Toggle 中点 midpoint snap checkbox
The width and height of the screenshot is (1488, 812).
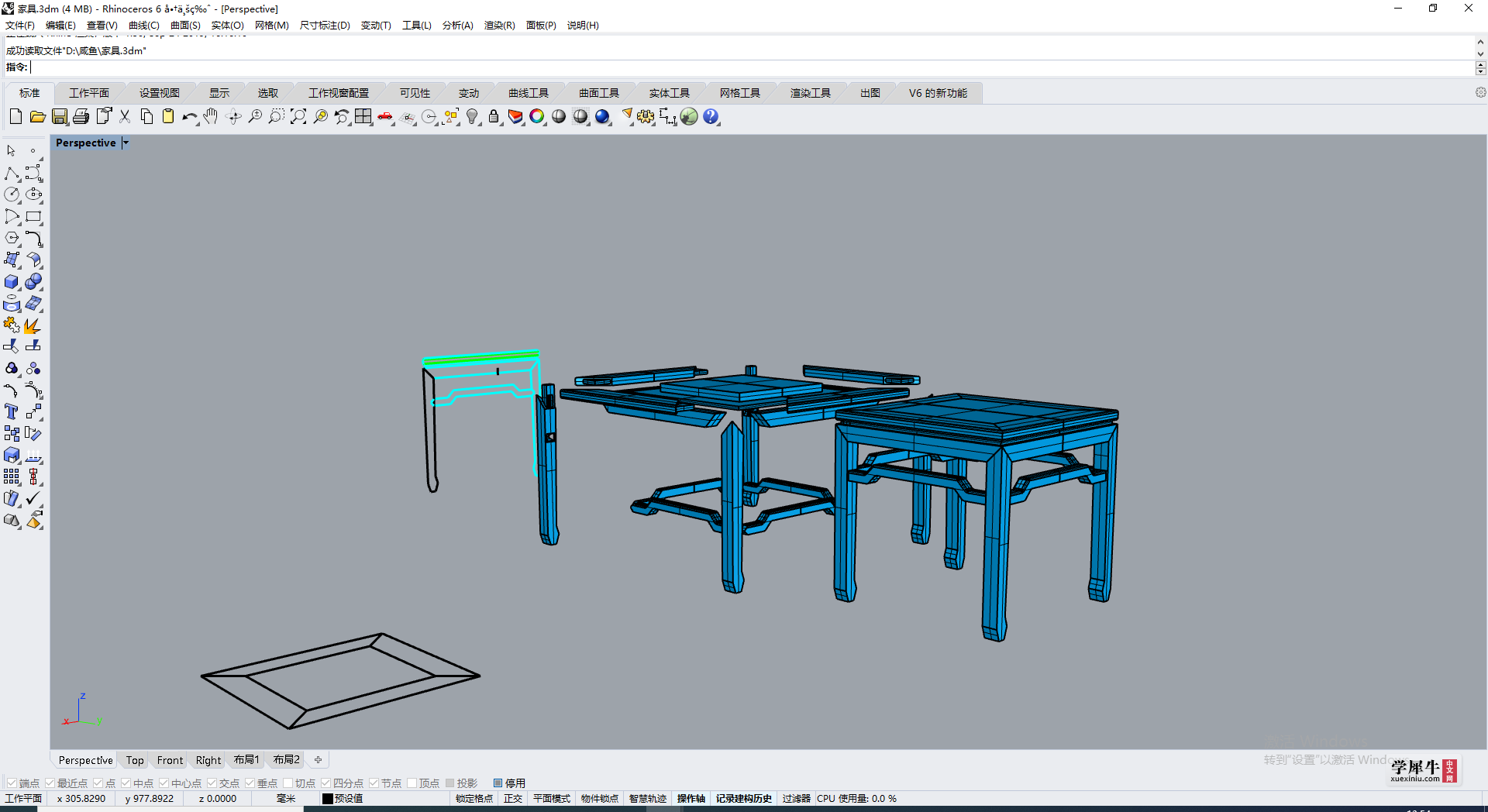coord(126,783)
